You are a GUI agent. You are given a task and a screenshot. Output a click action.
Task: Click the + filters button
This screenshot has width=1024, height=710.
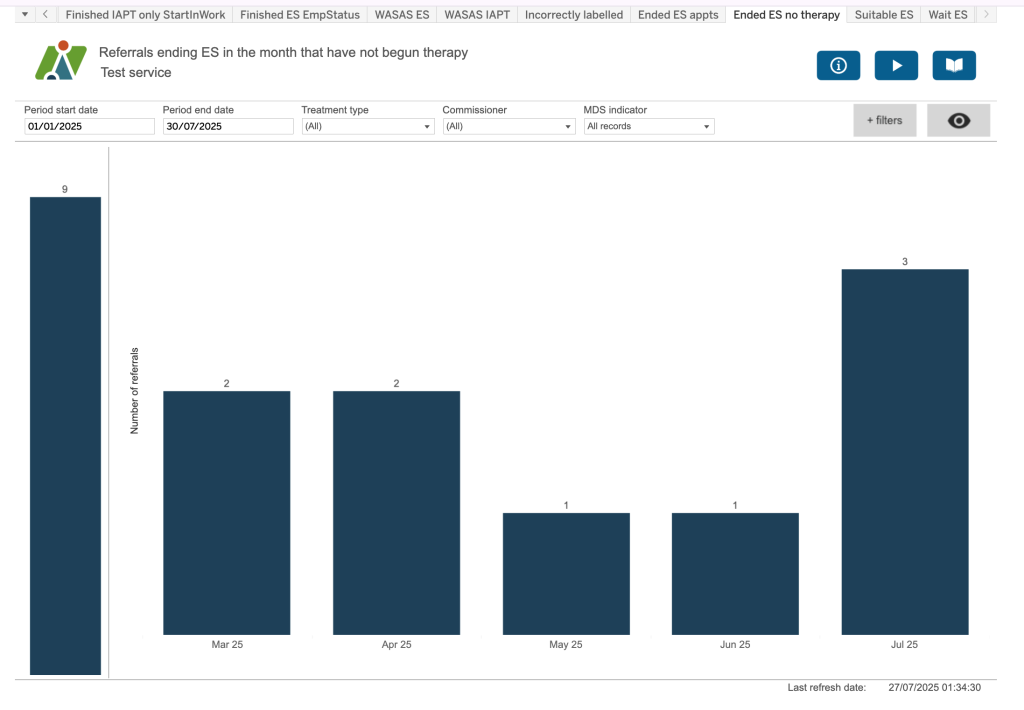point(884,120)
